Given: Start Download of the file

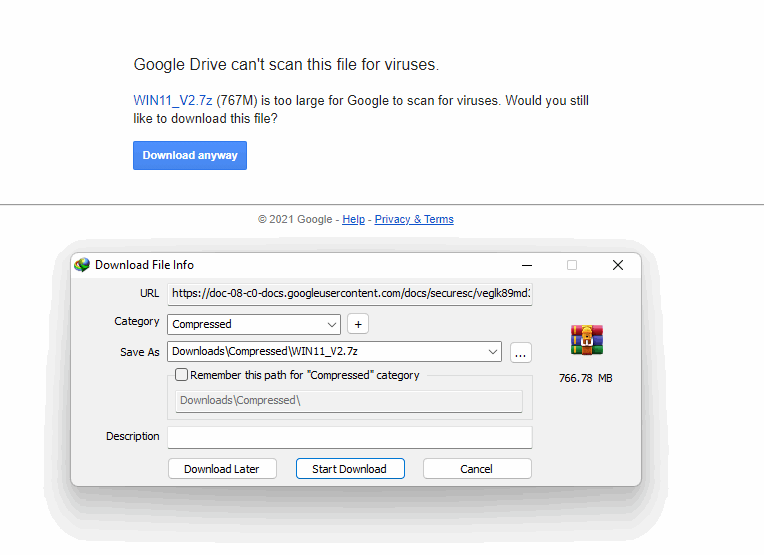Looking at the screenshot, I should (350, 469).
